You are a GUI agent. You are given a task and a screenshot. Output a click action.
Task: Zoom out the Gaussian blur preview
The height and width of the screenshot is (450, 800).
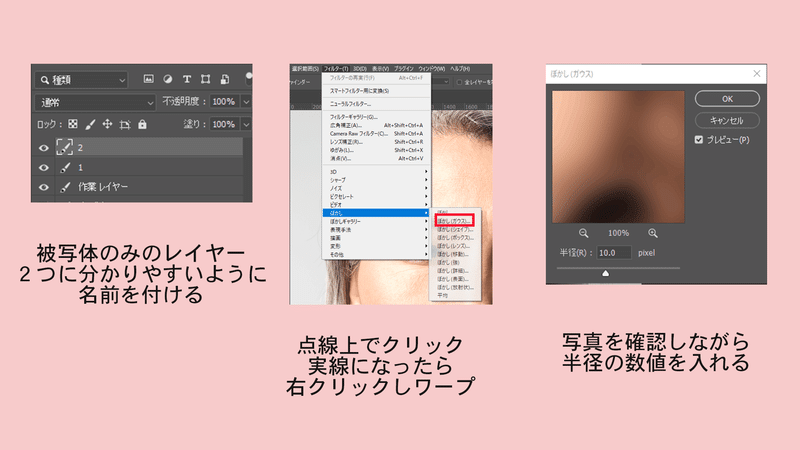click(x=584, y=233)
